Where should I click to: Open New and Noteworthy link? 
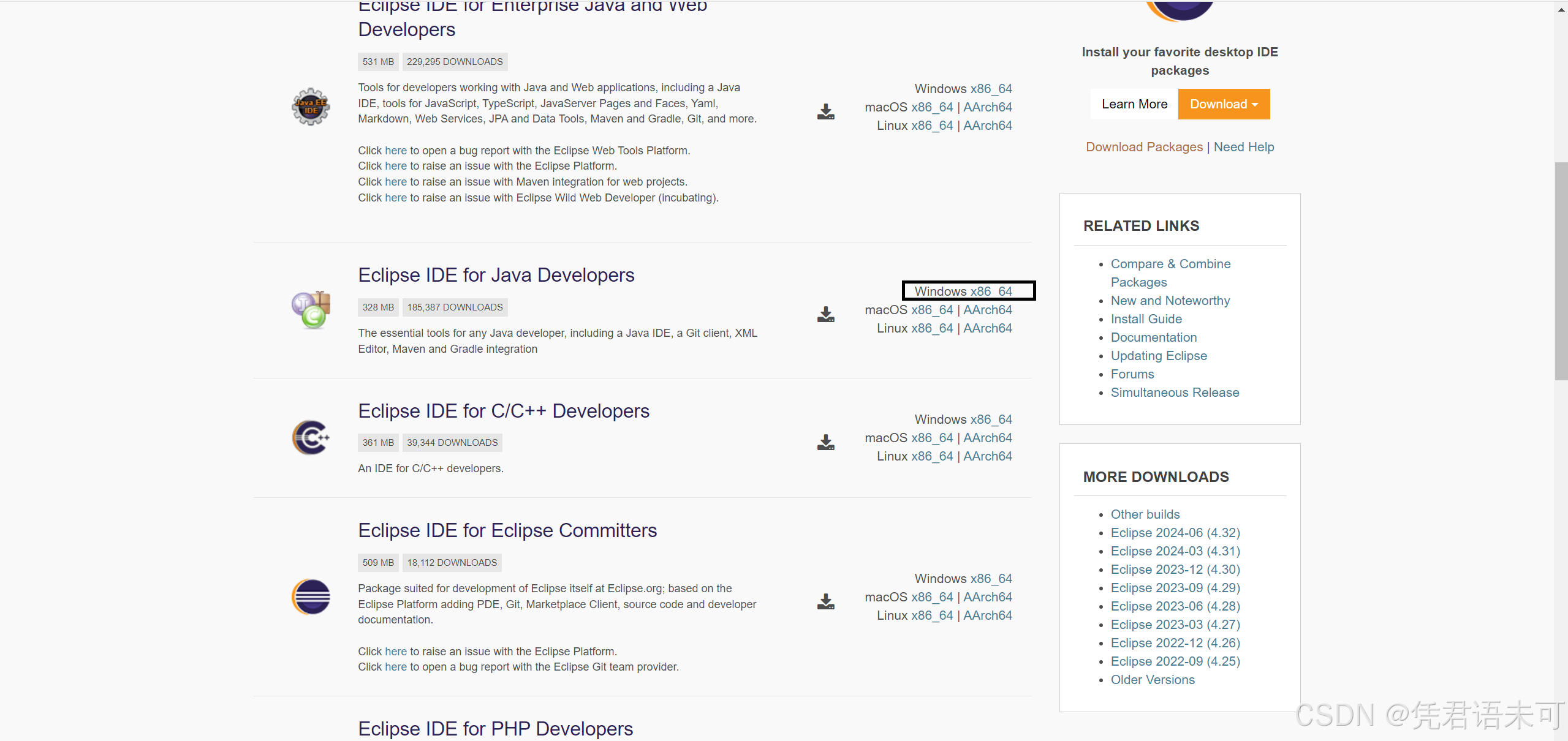1170,301
